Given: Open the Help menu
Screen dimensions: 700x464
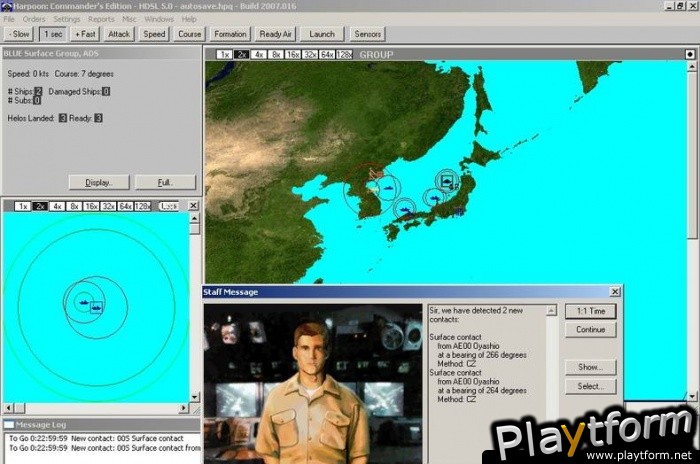Looking at the screenshot, I should point(189,19).
